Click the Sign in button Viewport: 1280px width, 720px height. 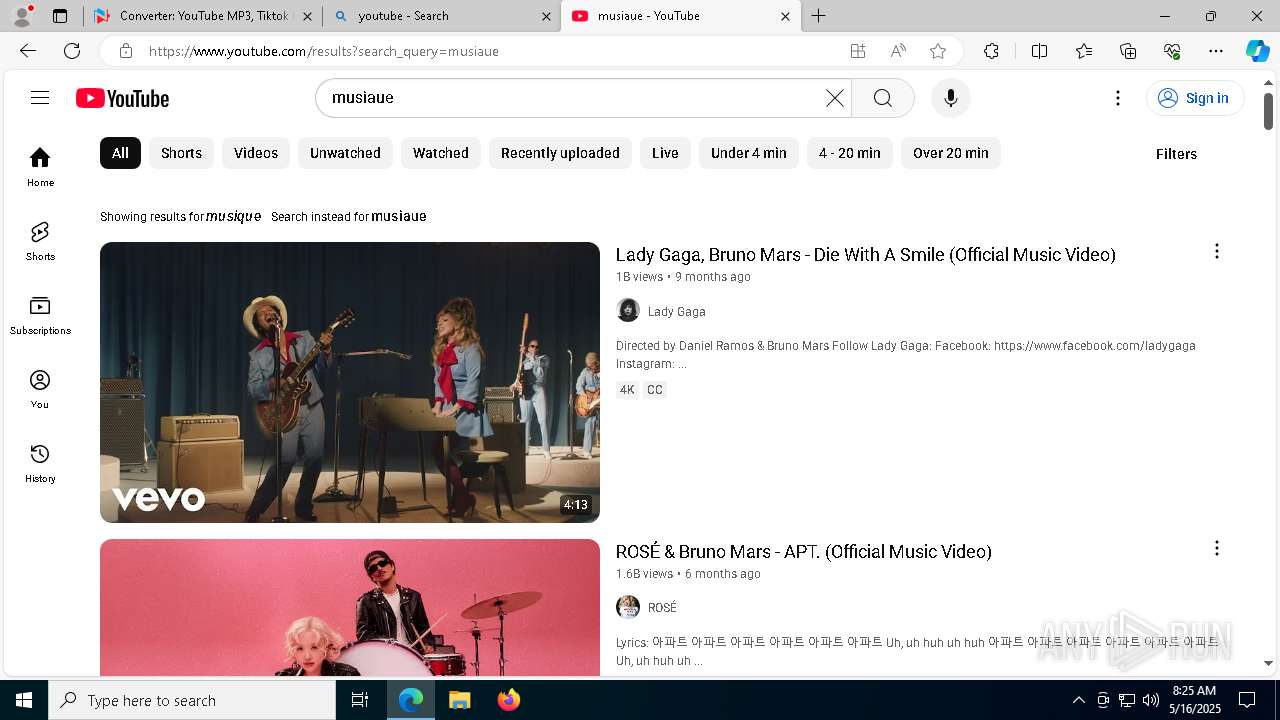[1194, 98]
